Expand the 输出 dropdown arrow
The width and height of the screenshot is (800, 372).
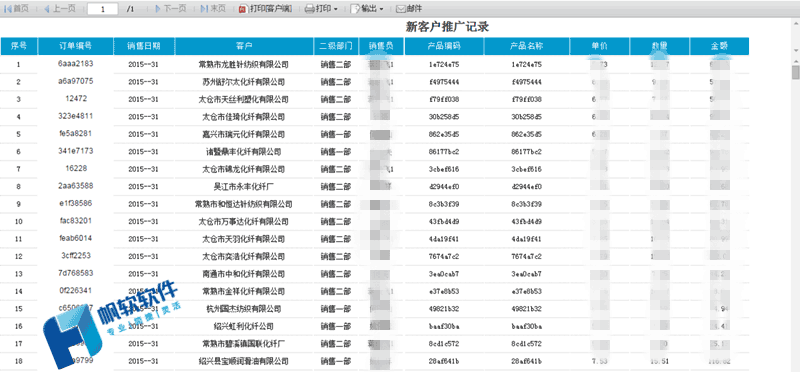point(381,9)
